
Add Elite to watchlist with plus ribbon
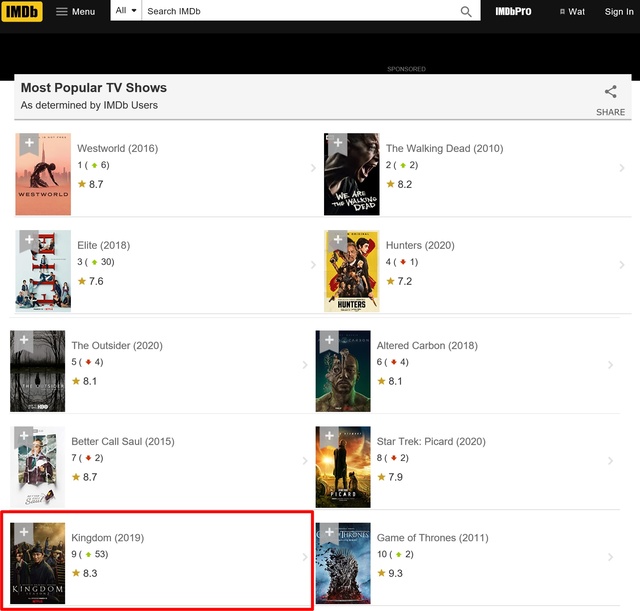(x=29, y=240)
